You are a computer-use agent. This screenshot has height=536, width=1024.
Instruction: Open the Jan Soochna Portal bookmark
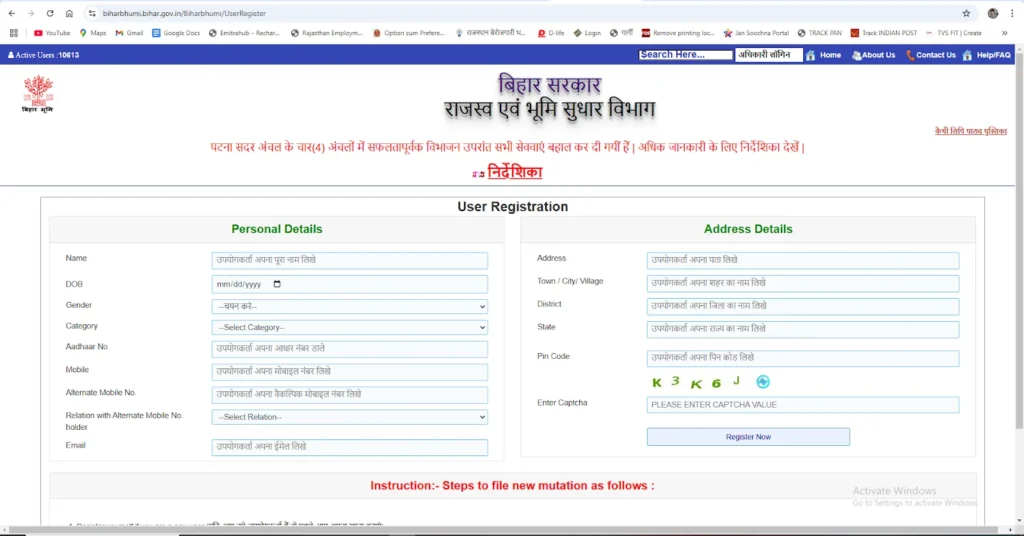756,33
